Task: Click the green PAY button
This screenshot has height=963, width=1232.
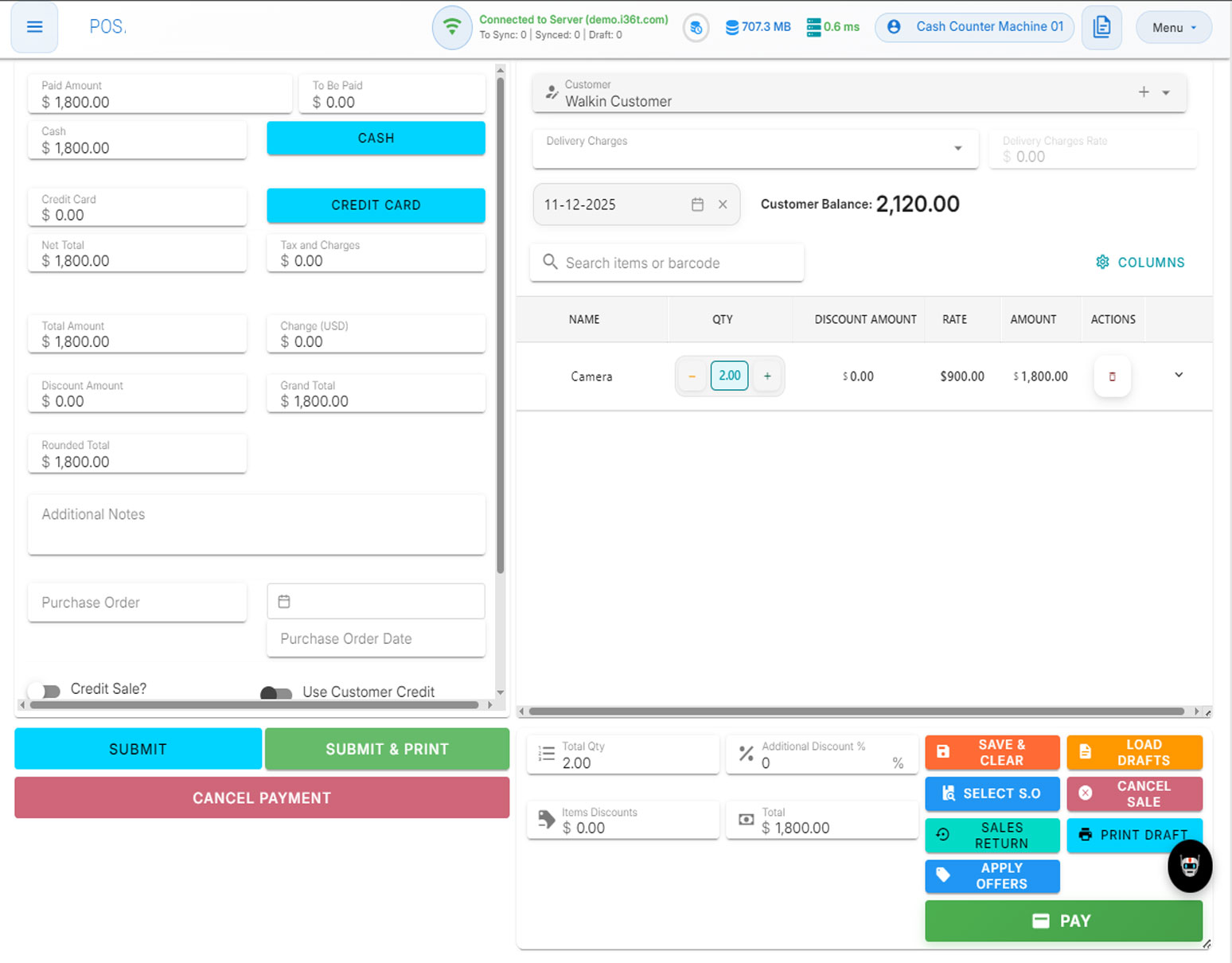Action: tap(1063, 921)
